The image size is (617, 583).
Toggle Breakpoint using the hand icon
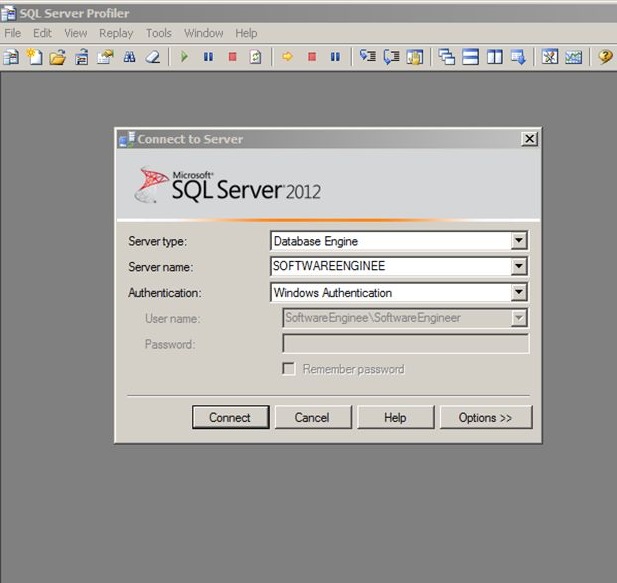[x=415, y=57]
